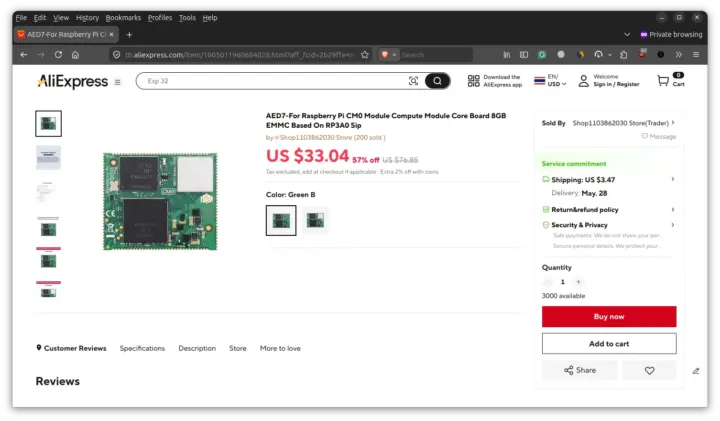This screenshot has height=421, width=720.
Task: Jump to the Description tab
Action: (x=197, y=348)
